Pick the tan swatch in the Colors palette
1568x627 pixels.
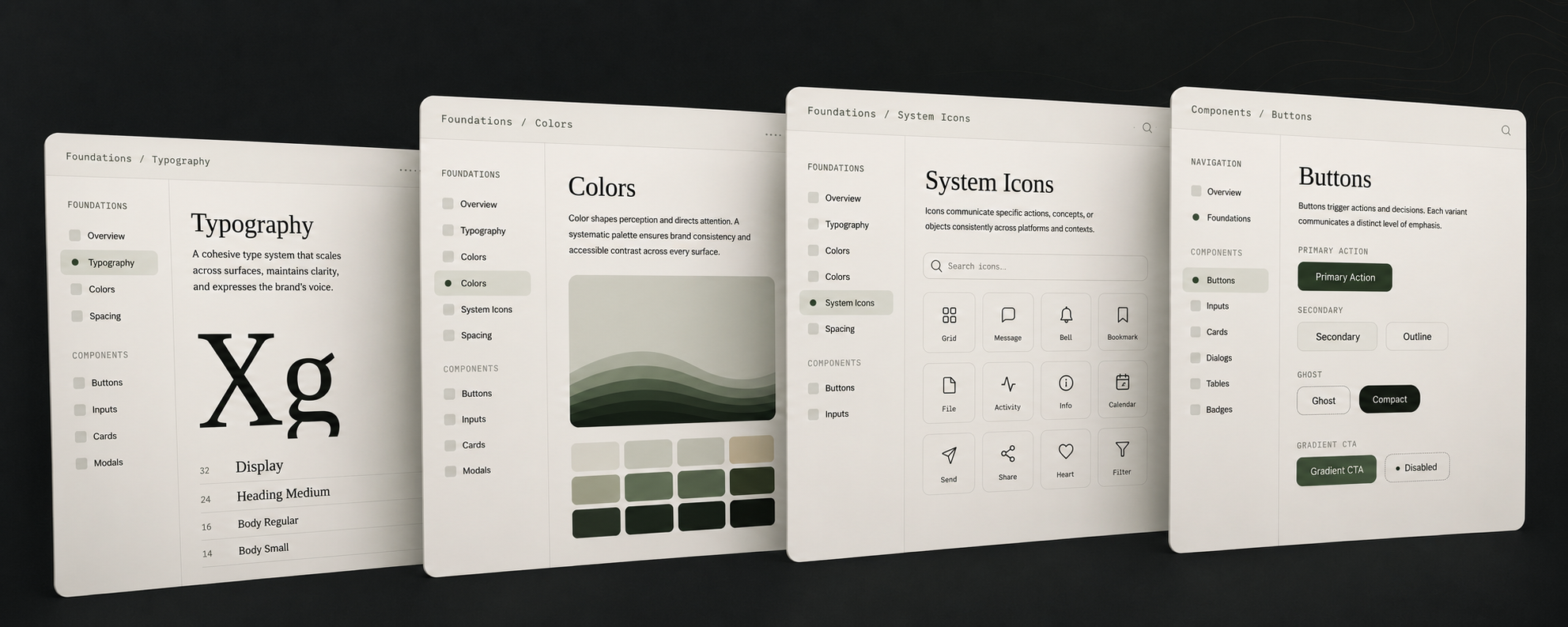click(751, 449)
